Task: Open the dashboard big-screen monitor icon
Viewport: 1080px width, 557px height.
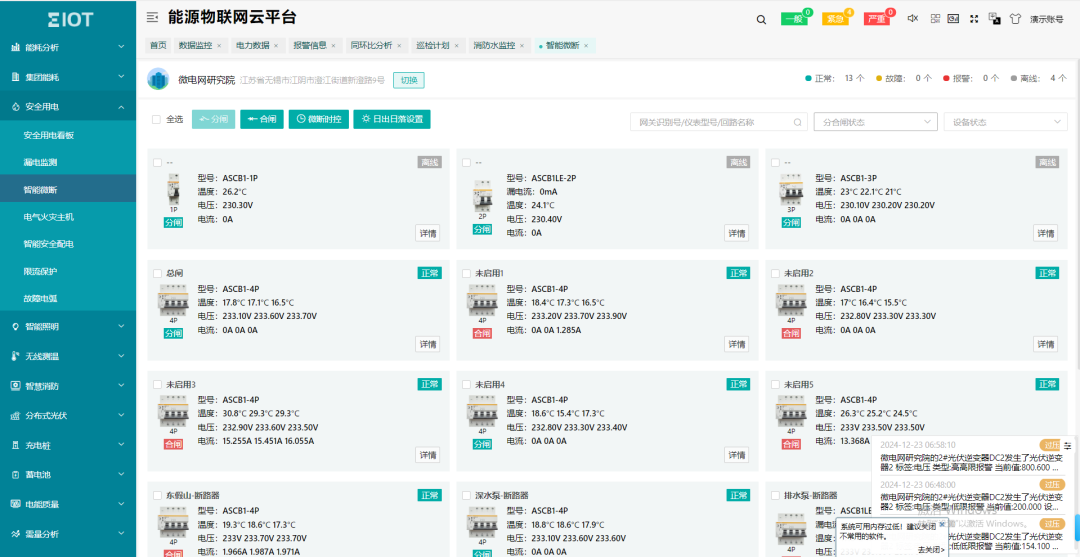Action: [953, 19]
